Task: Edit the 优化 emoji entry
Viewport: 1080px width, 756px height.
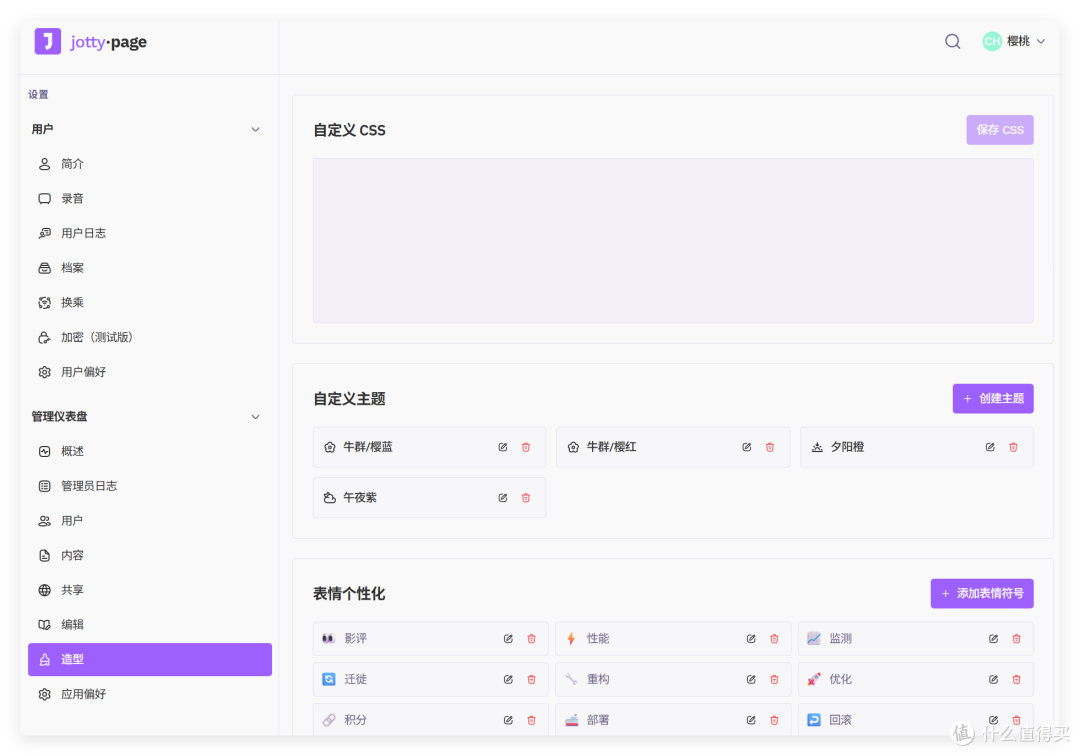Action: pyautogui.click(x=993, y=680)
